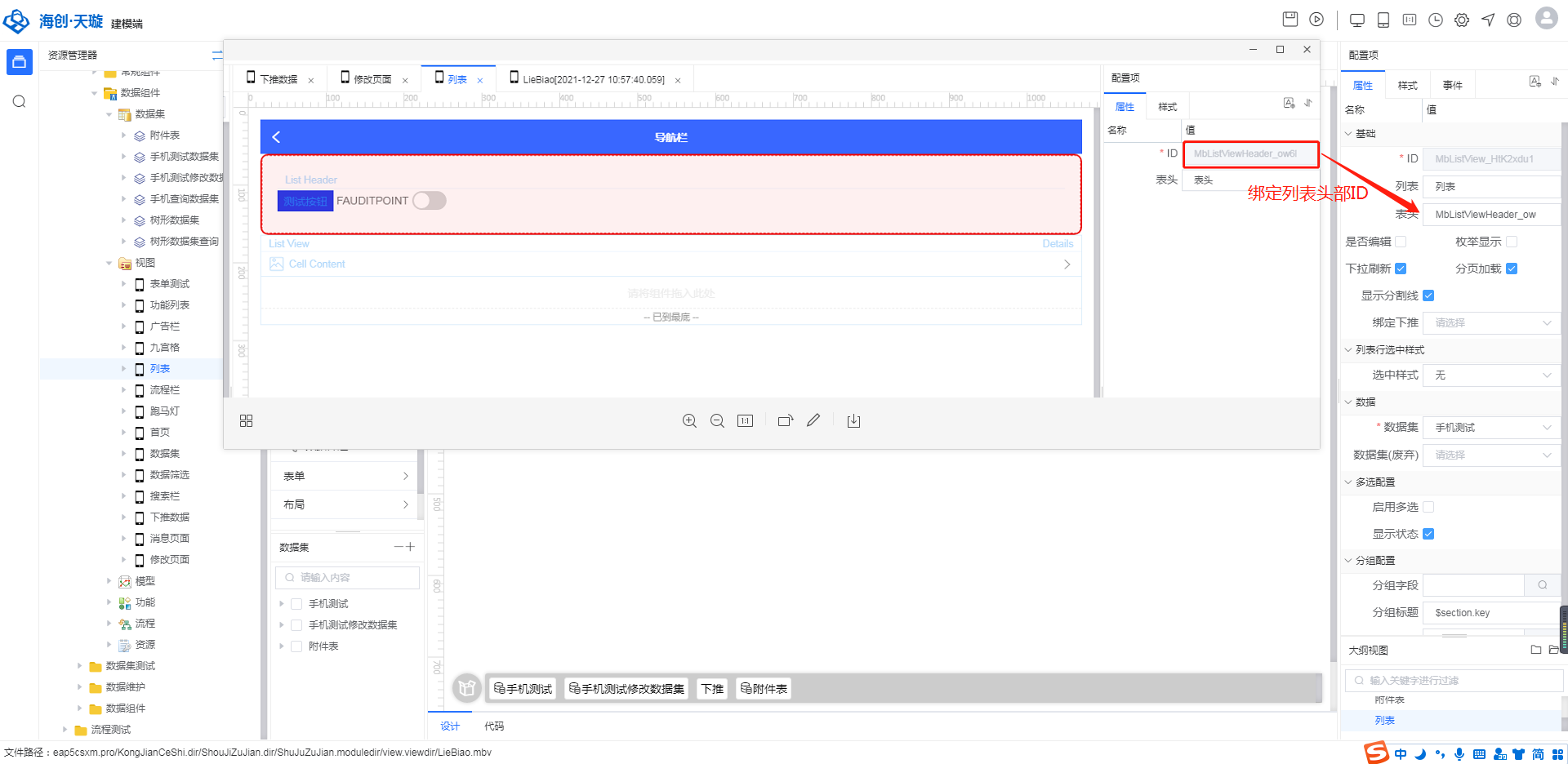Uncheck the 显示分割线 checkbox

pyautogui.click(x=1428, y=295)
